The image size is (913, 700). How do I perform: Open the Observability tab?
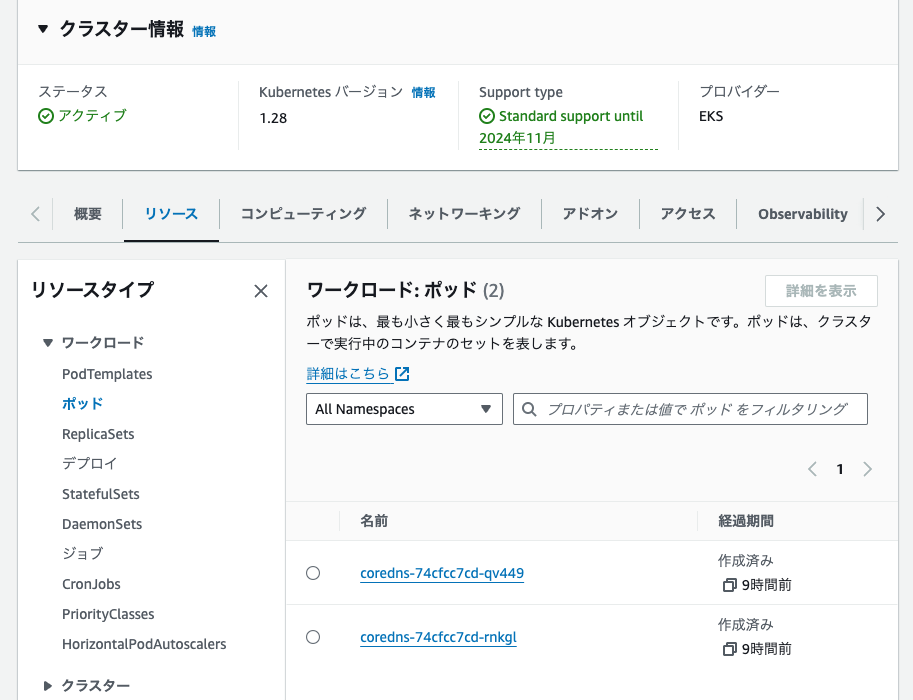[x=802, y=214]
